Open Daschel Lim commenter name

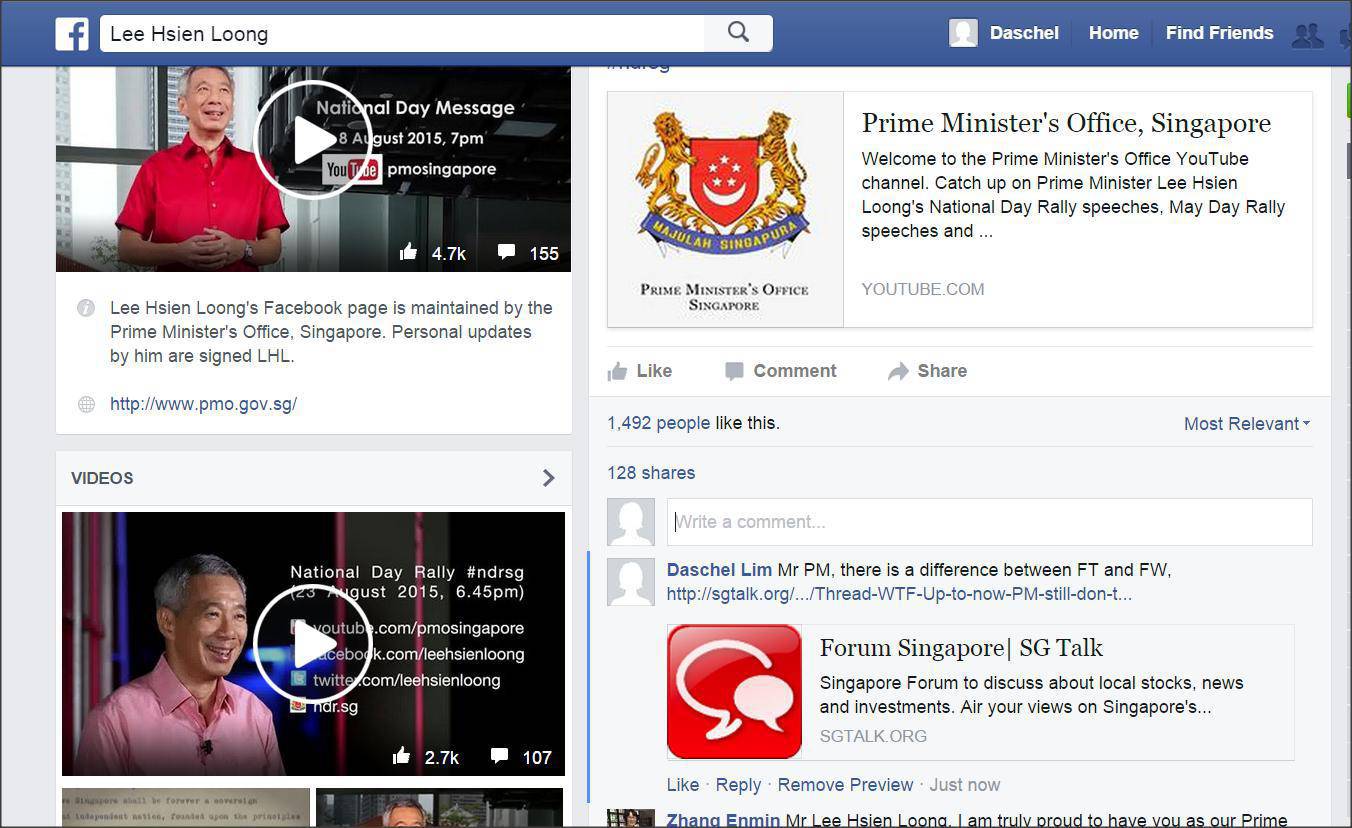719,570
